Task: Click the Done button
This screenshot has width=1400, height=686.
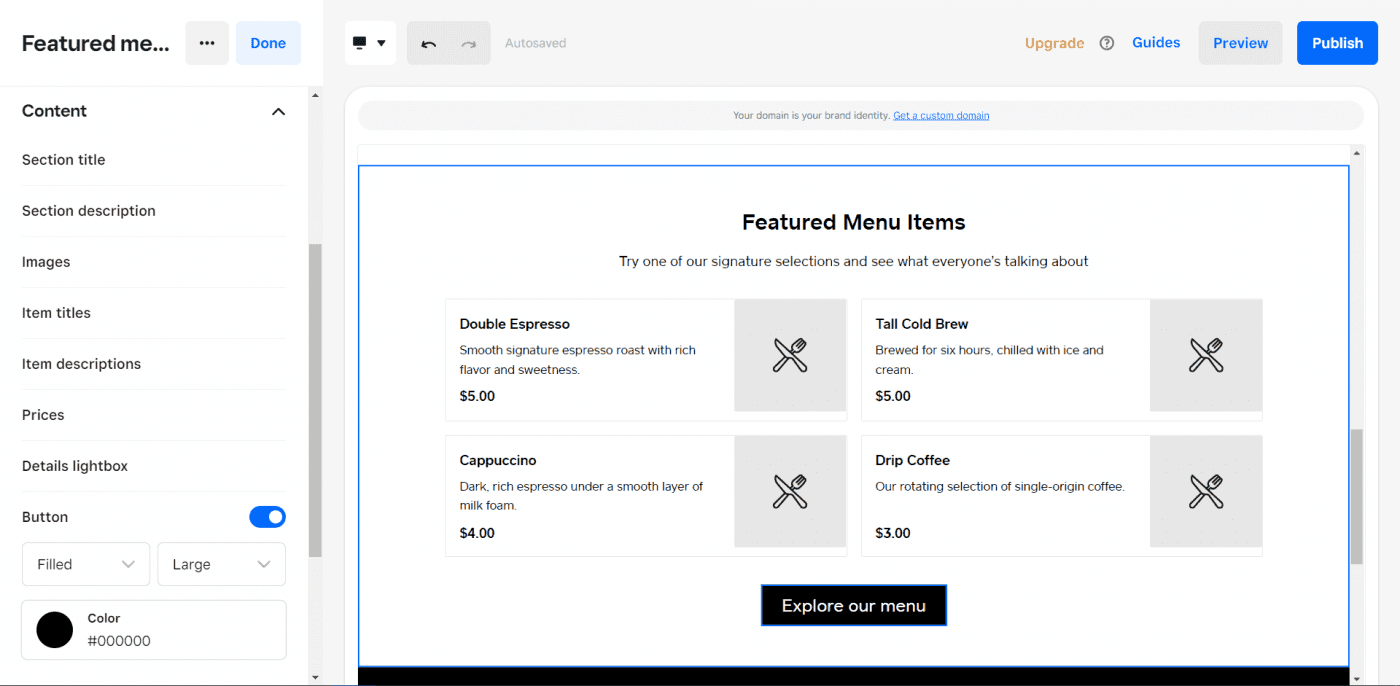Action: [x=268, y=43]
